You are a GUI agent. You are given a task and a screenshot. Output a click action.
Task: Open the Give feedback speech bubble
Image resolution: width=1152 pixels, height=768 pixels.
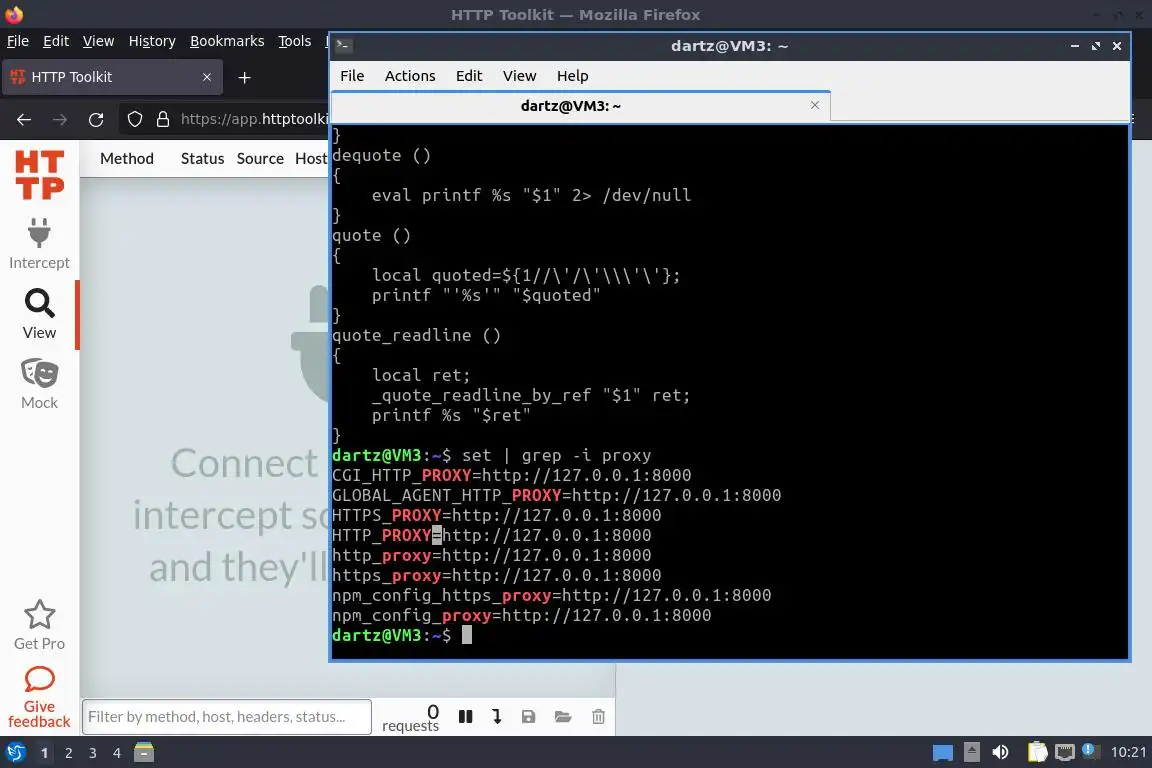click(39, 679)
